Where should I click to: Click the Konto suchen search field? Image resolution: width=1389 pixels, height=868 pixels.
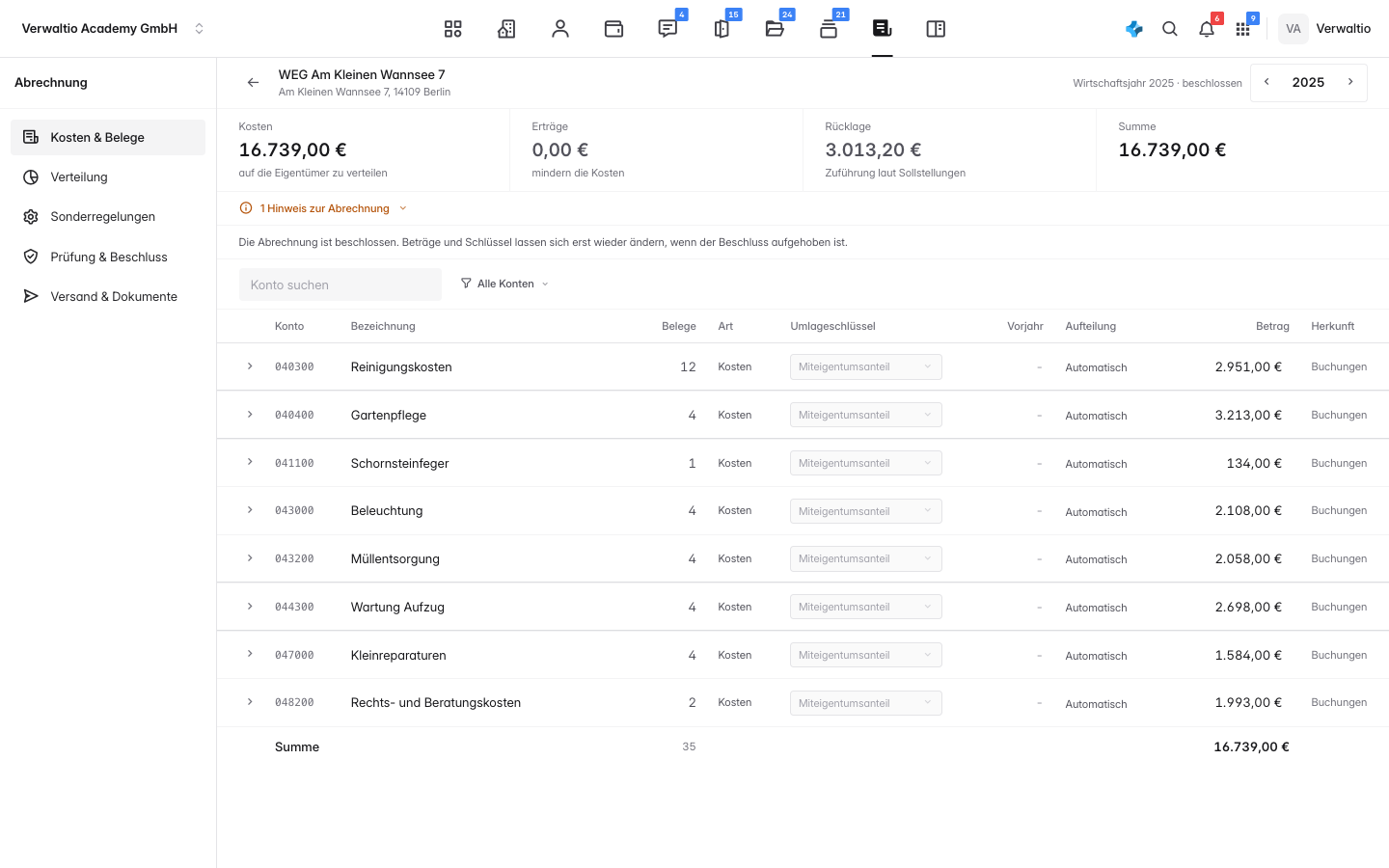pos(340,285)
